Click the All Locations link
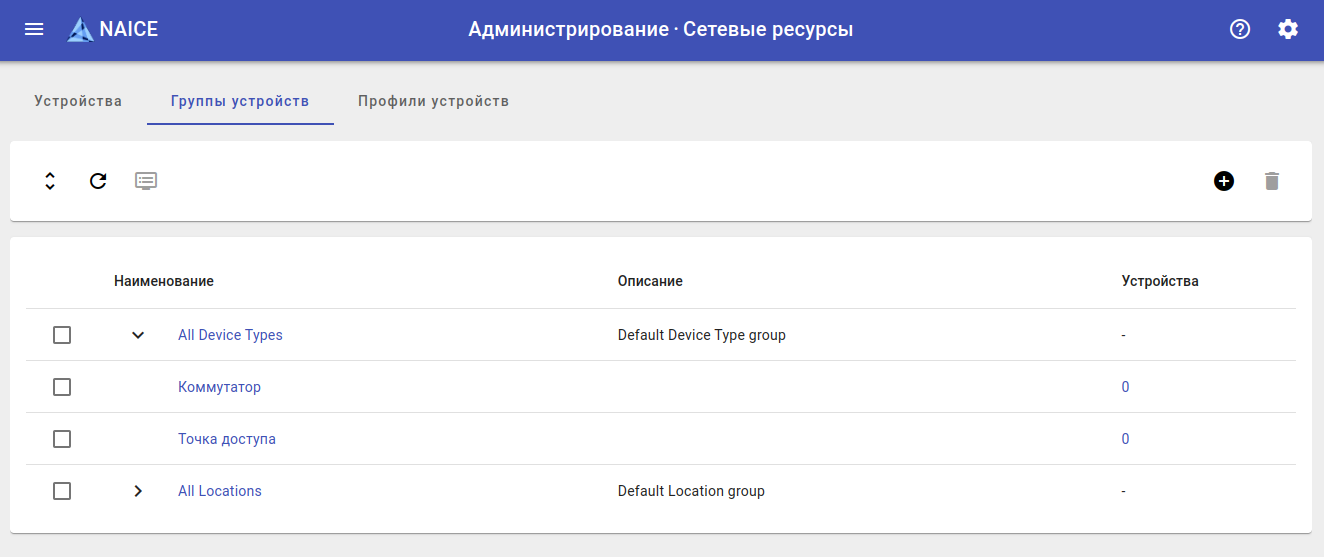 click(x=220, y=491)
